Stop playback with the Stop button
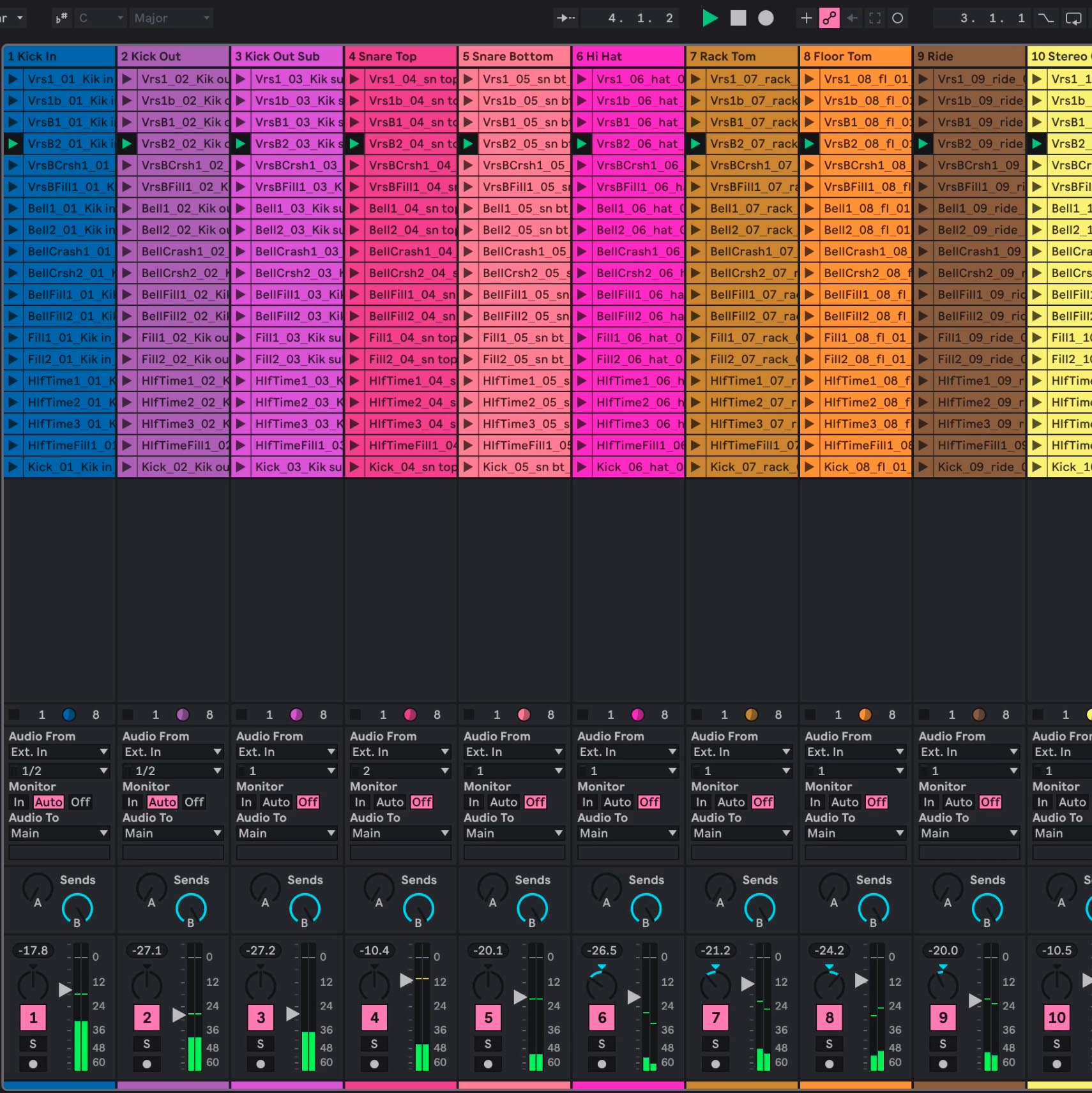 pos(738,18)
